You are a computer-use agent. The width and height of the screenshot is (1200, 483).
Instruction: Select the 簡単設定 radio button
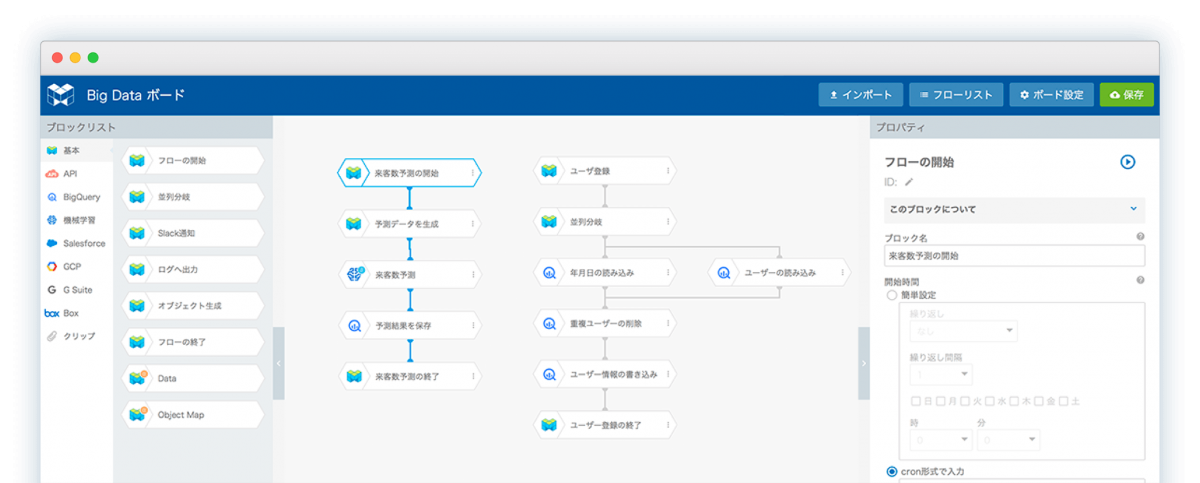tap(892, 295)
